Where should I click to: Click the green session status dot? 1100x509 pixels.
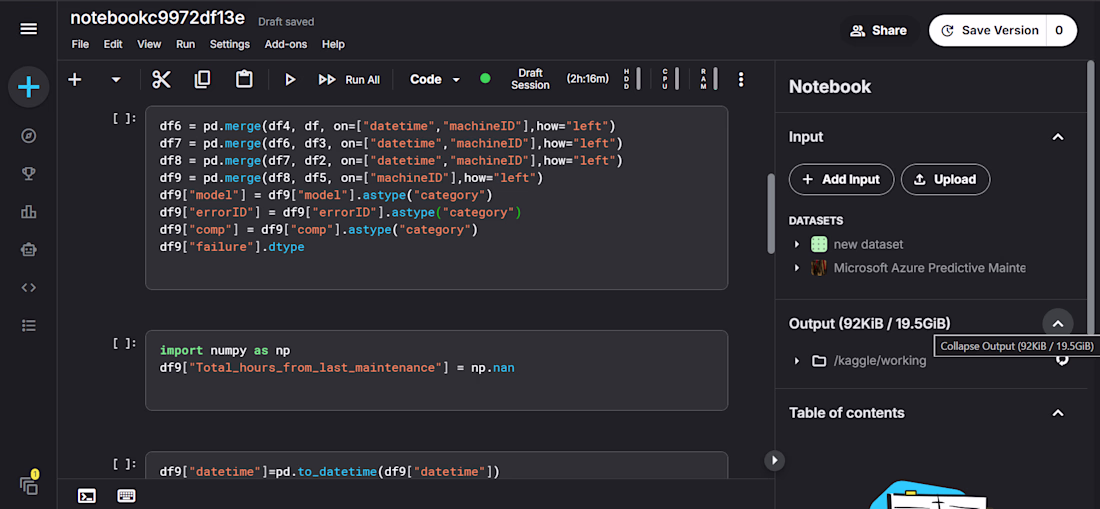[x=485, y=79]
